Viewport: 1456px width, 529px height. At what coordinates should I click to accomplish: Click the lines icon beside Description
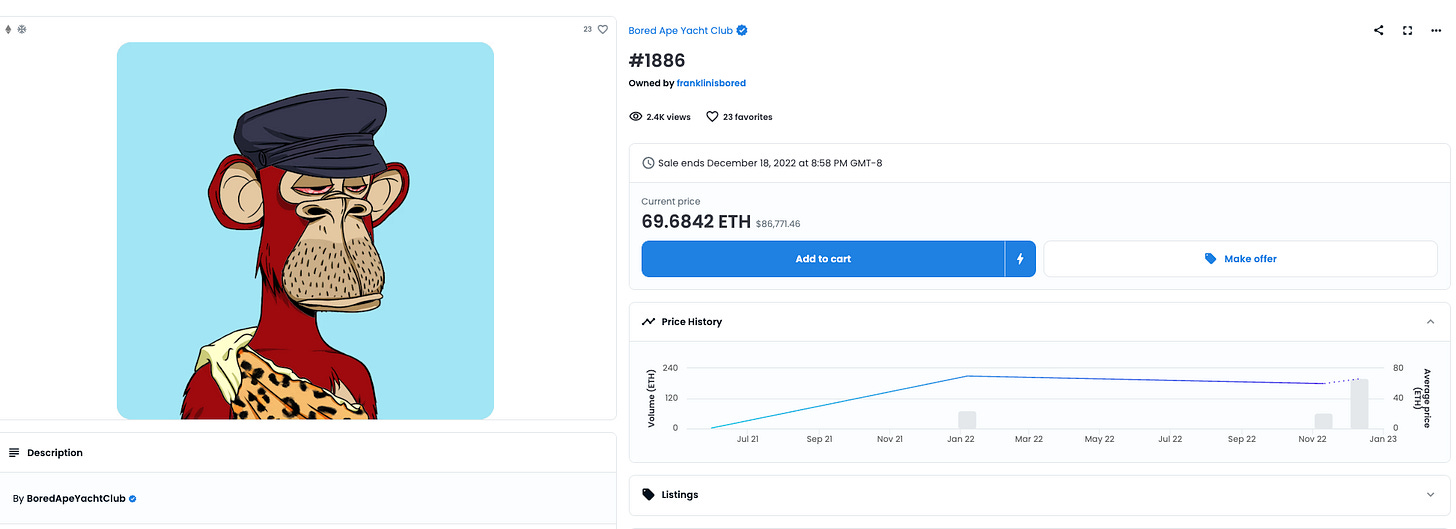14,453
